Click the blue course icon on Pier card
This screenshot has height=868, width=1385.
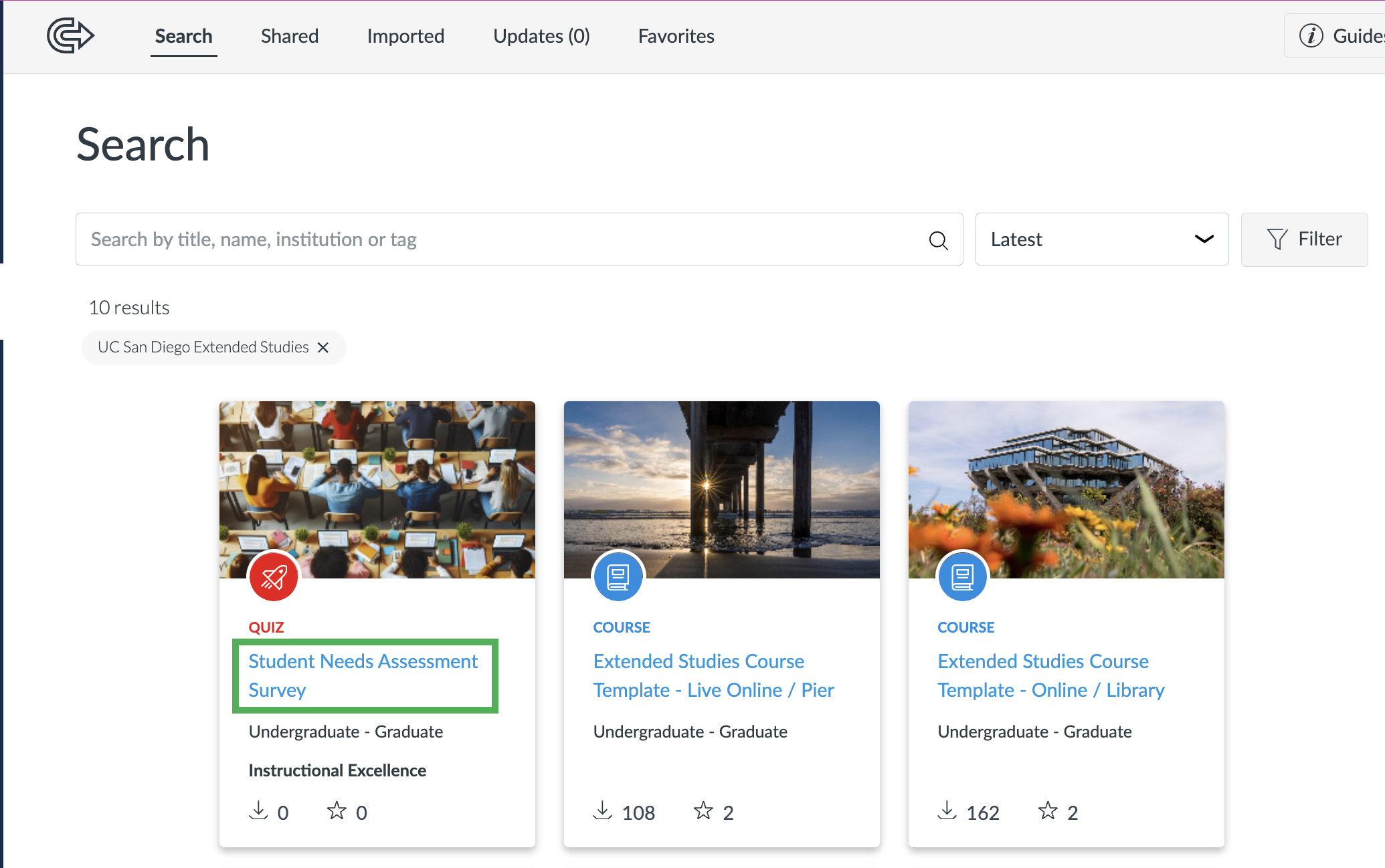618,576
